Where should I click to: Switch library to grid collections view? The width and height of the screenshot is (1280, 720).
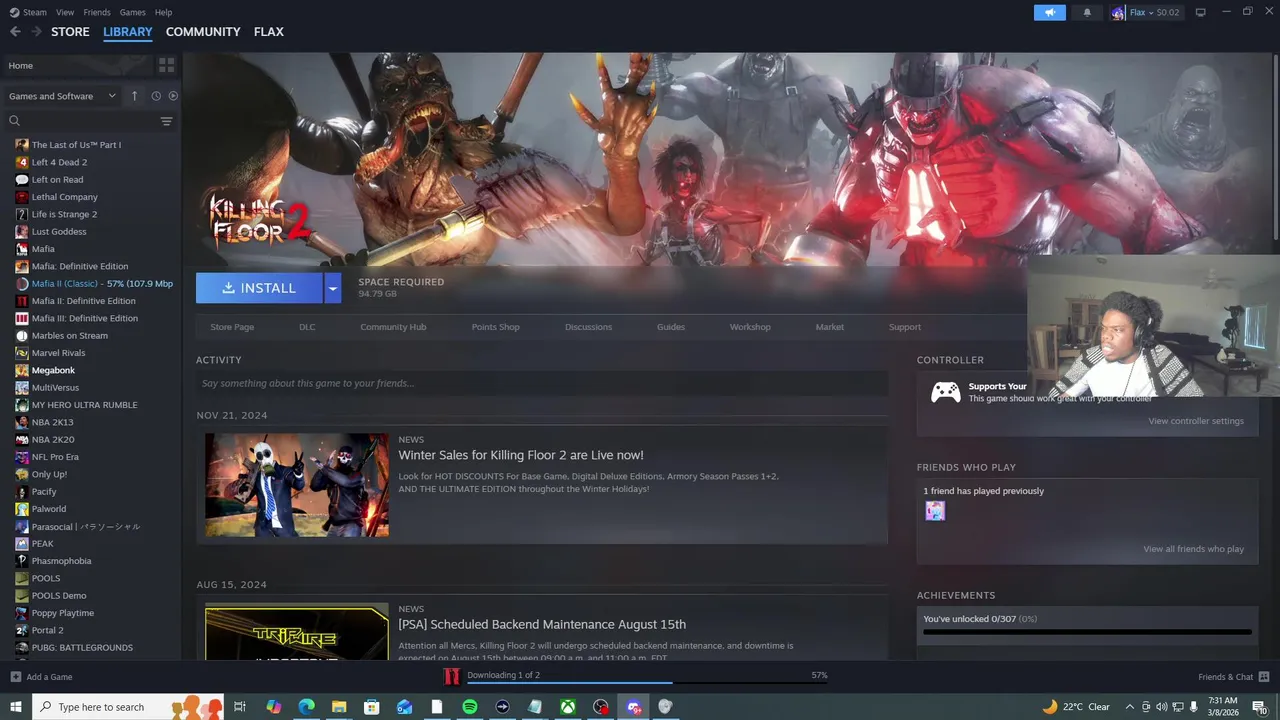click(167, 65)
